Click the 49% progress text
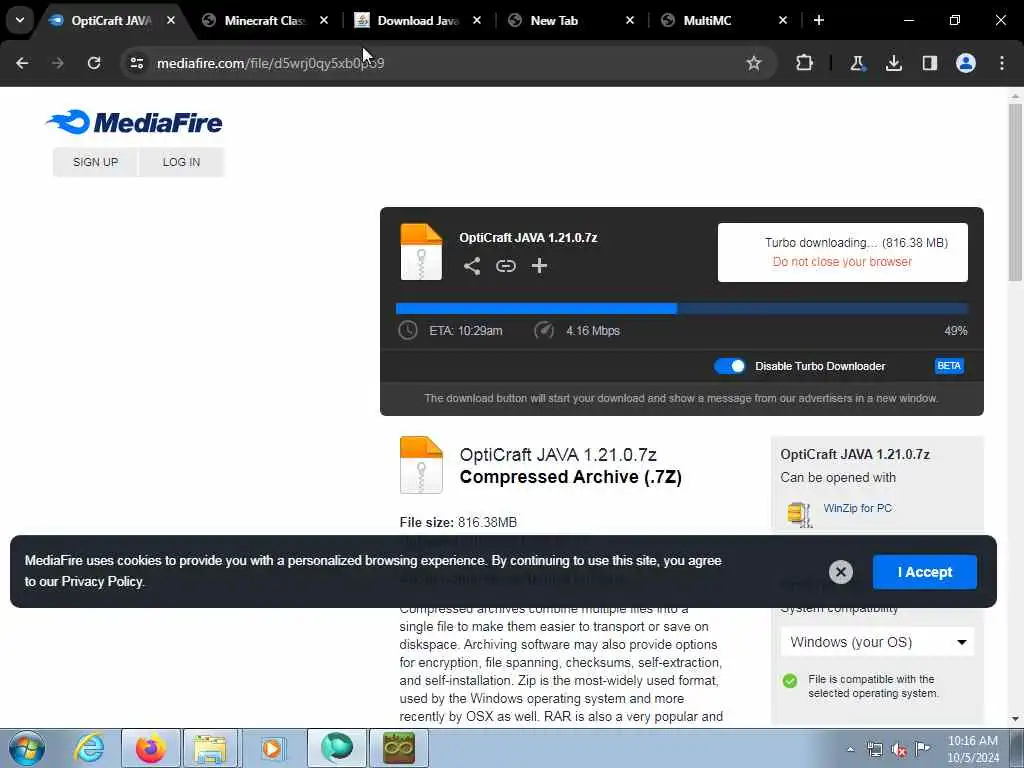The height and width of the screenshot is (768, 1024). (955, 330)
